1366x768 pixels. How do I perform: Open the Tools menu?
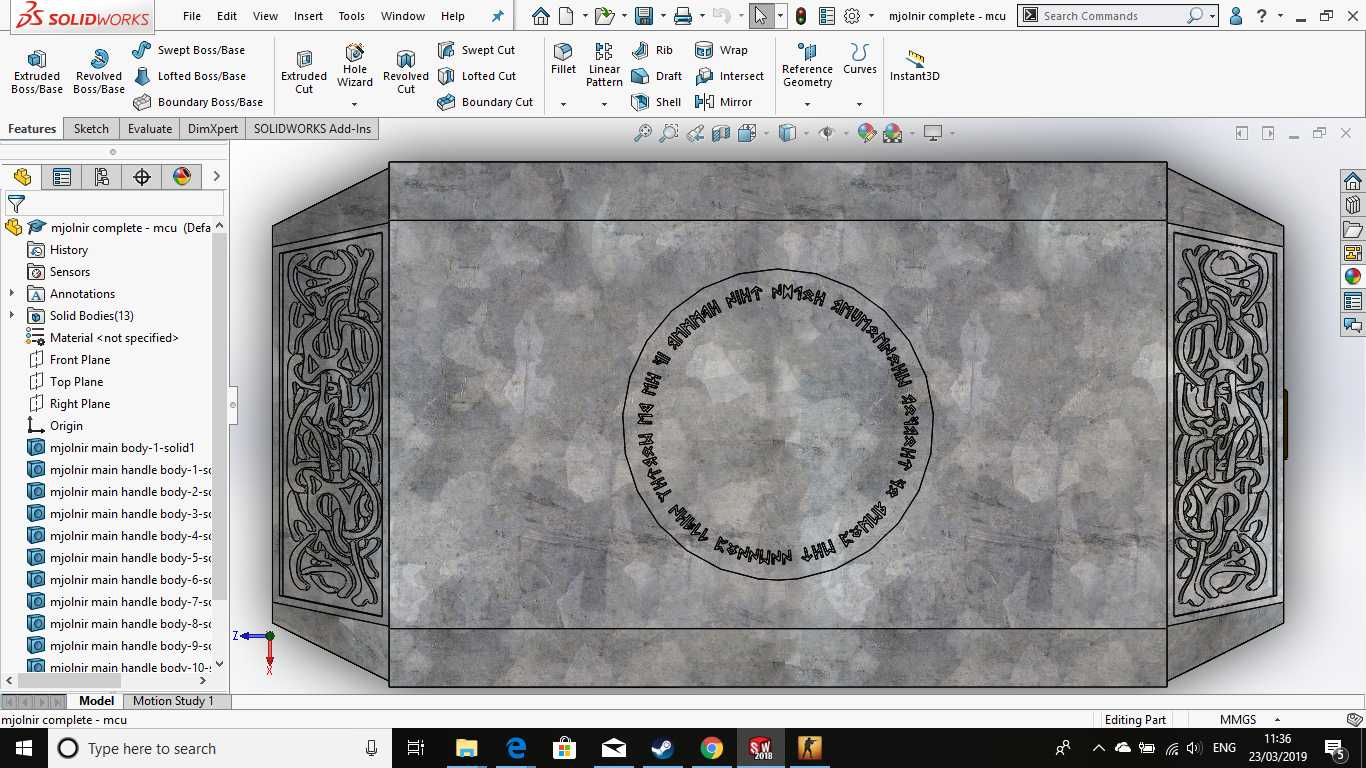coord(351,16)
